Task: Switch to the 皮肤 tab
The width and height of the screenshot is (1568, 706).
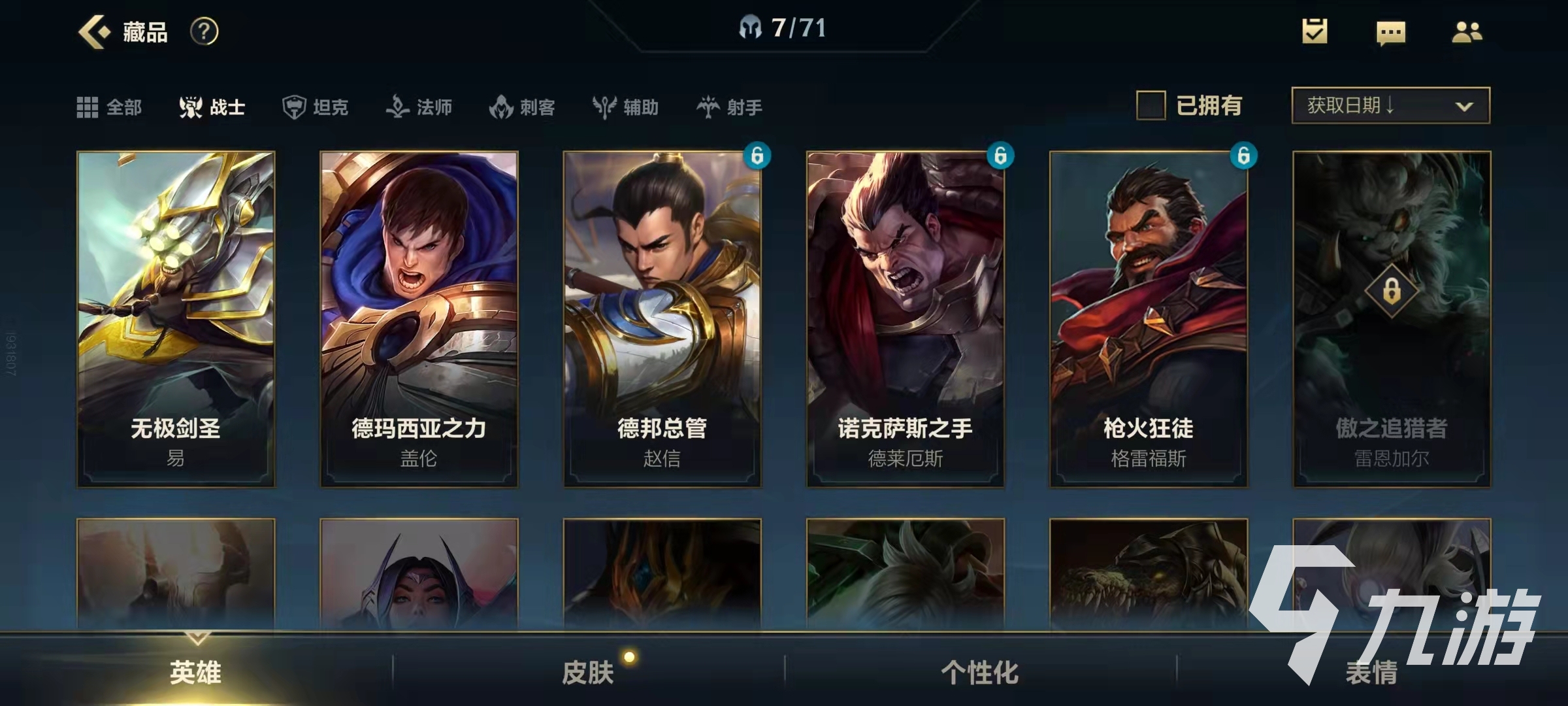Action: [588, 672]
